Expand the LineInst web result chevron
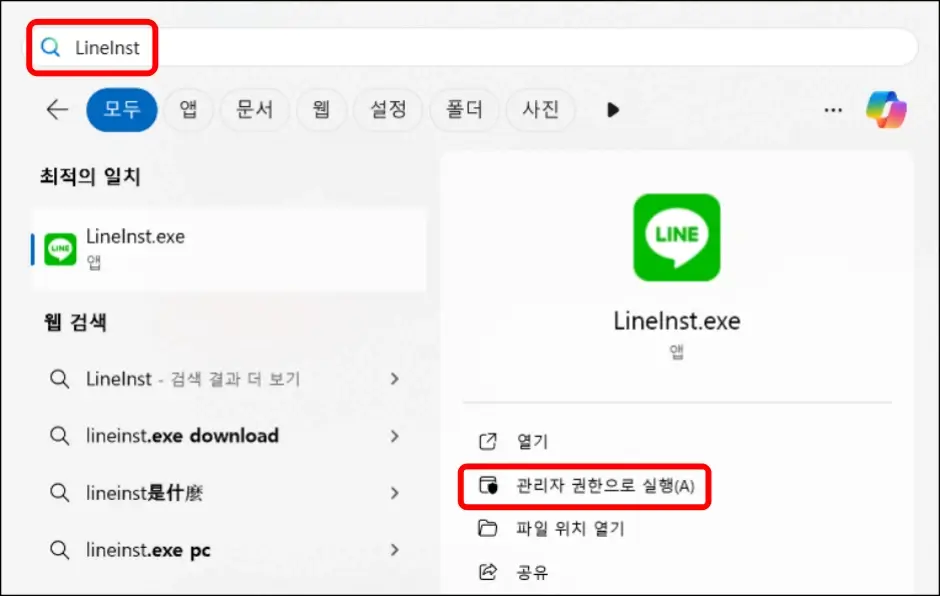This screenshot has width=940, height=596. click(x=394, y=379)
